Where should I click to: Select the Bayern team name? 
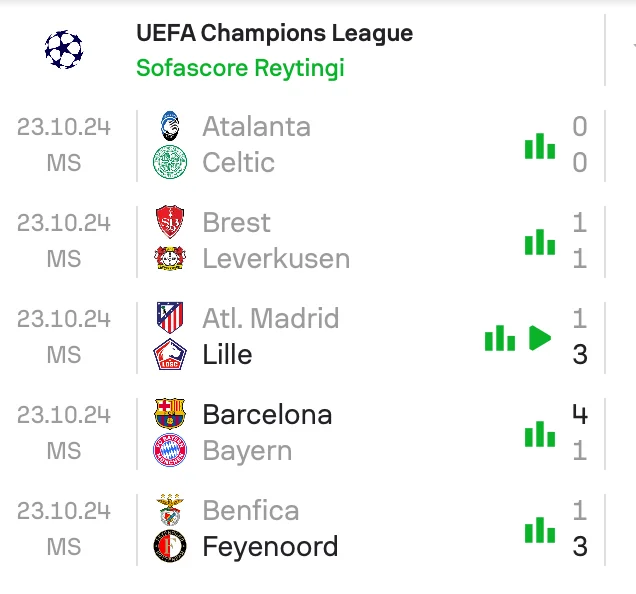tap(247, 451)
